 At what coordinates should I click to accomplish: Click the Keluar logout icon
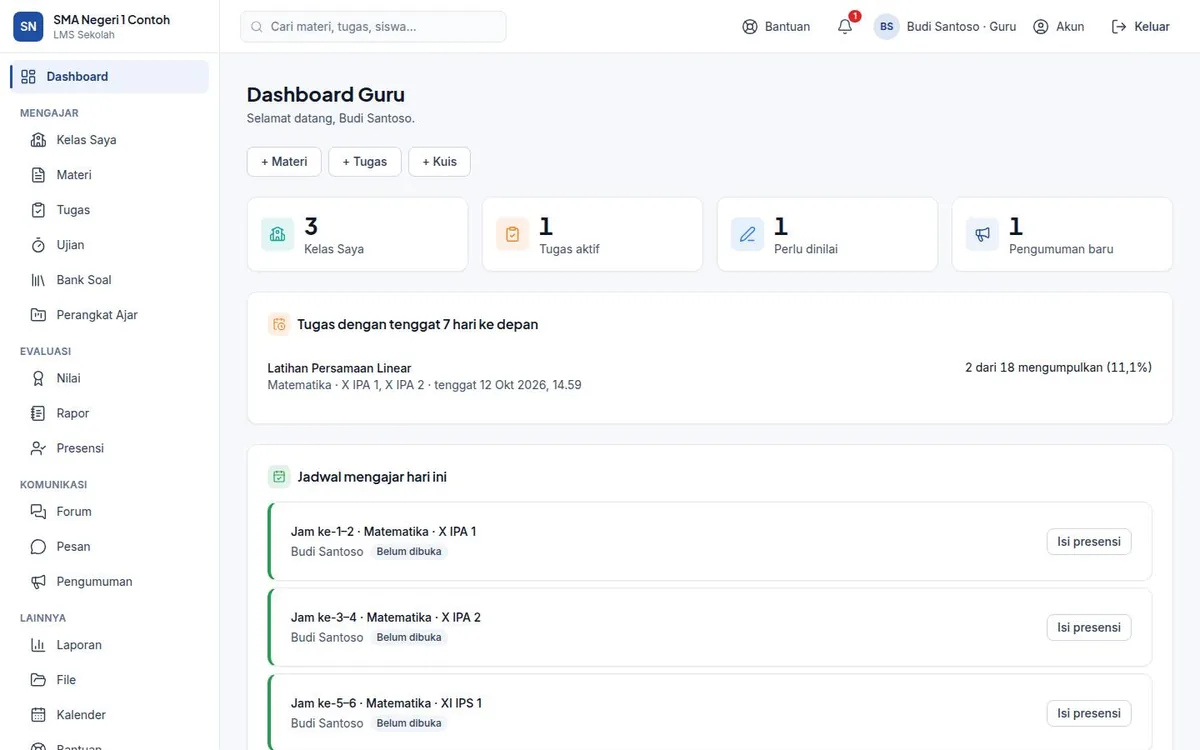point(1119,27)
